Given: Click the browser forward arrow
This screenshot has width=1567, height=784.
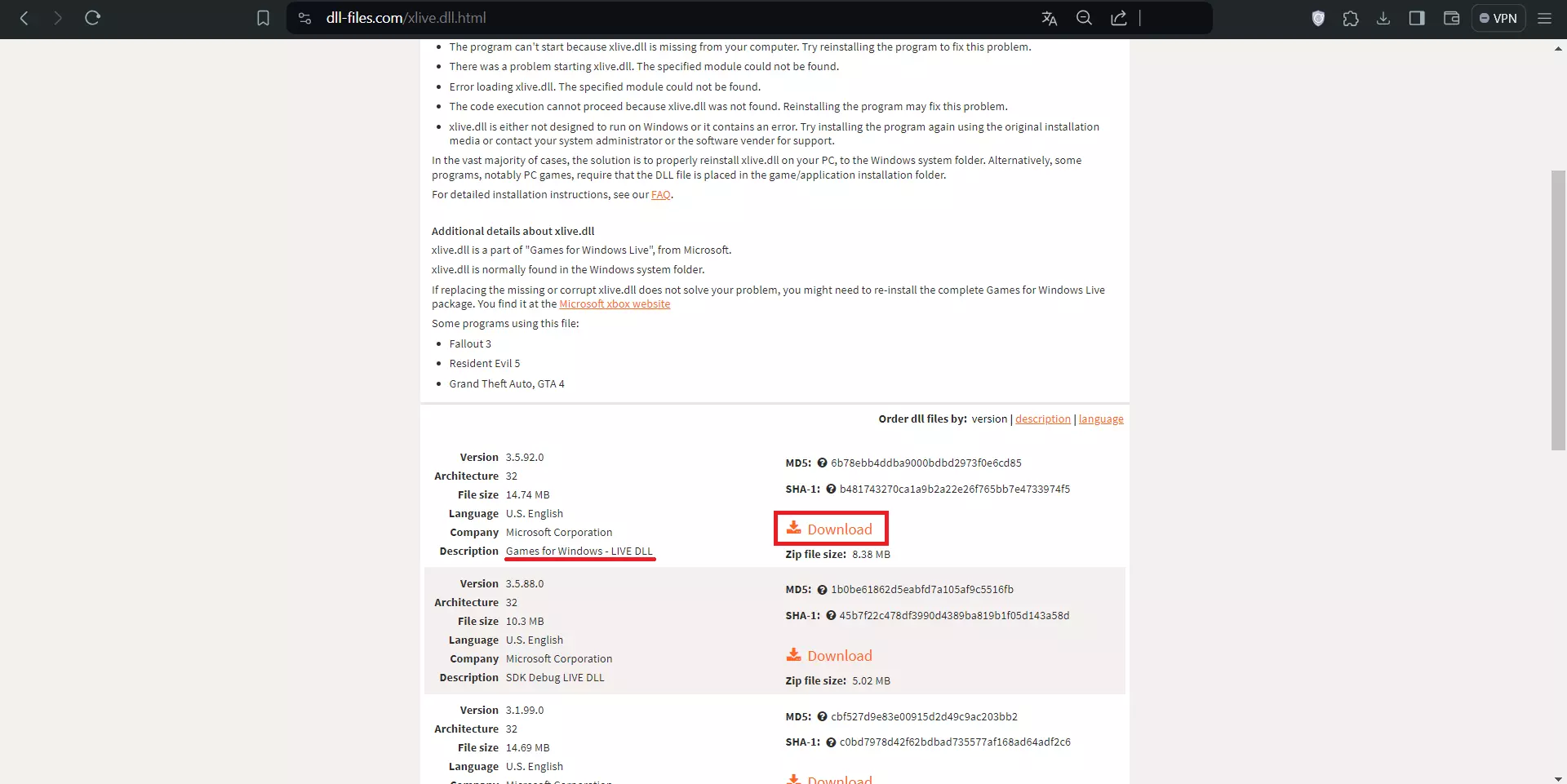Looking at the screenshot, I should click(x=57, y=18).
